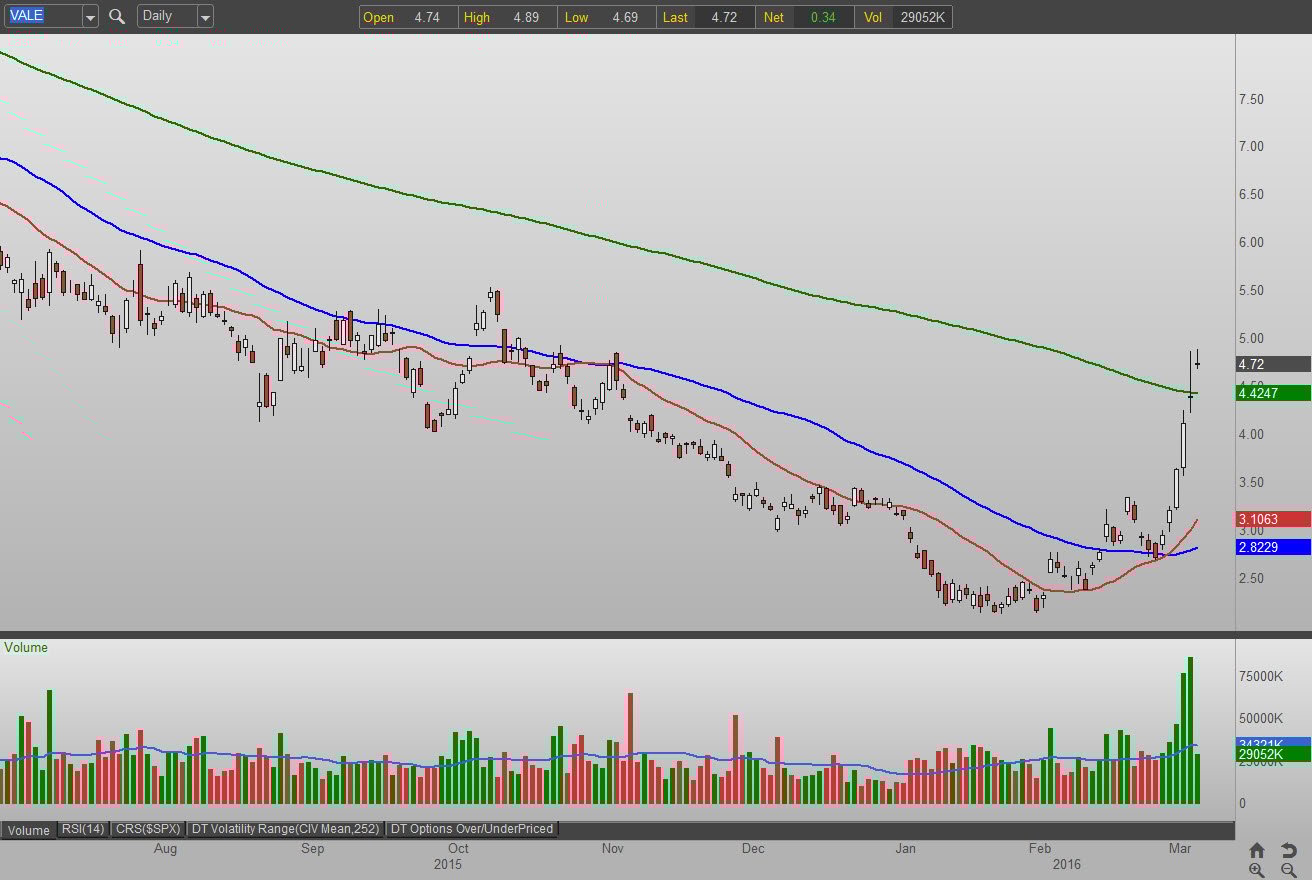Viewport: 1312px width, 880px height.
Task: Click the green 4.4247 moving average label
Action: (1272, 393)
